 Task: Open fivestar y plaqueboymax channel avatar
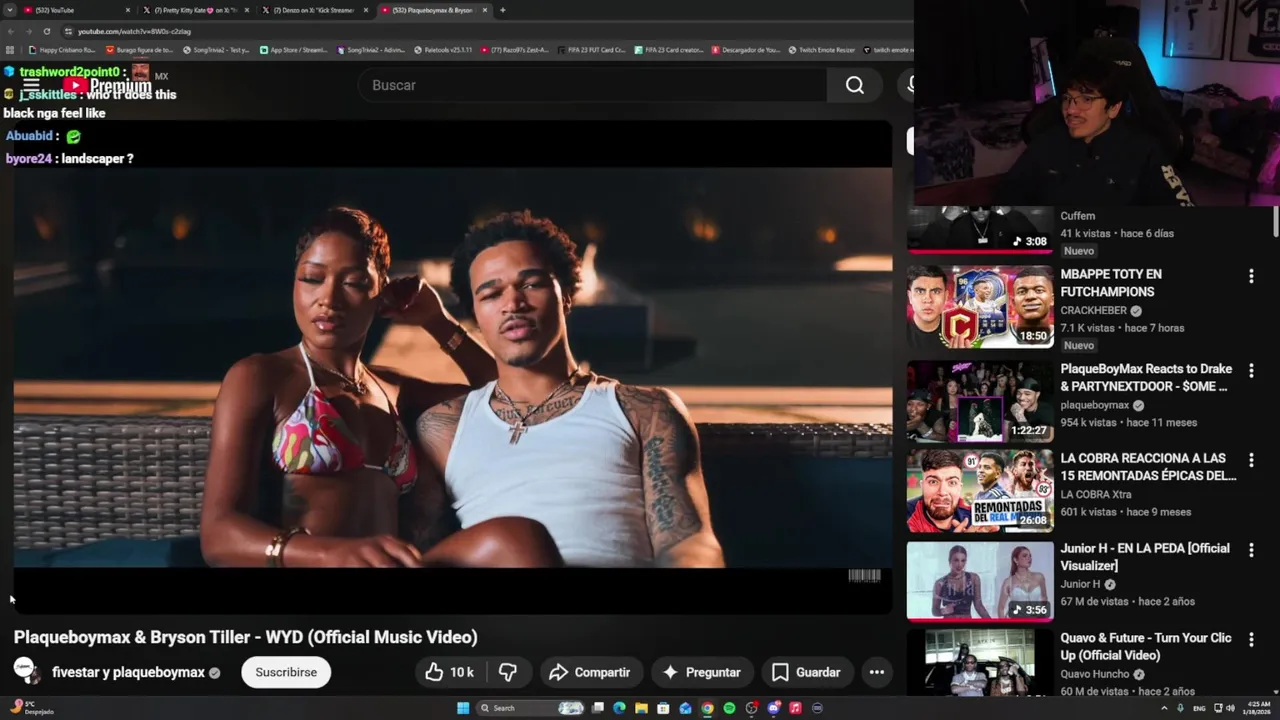point(26,671)
